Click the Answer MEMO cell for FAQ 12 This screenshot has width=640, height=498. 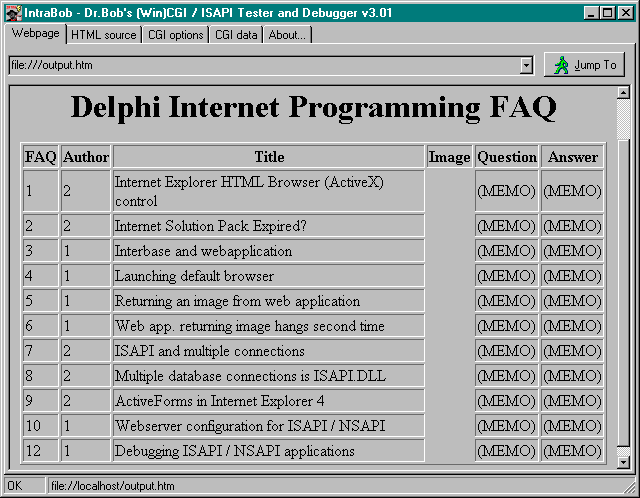[x=572, y=451]
